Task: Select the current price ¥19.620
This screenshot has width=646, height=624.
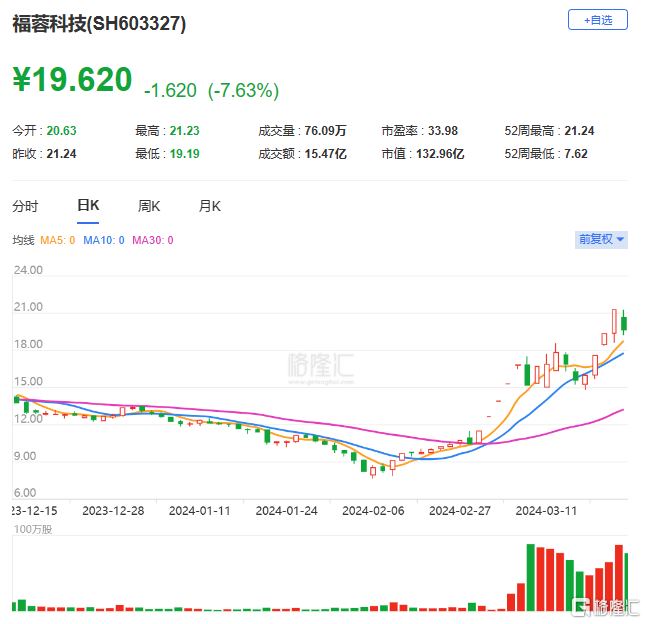Action: [73, 79]
